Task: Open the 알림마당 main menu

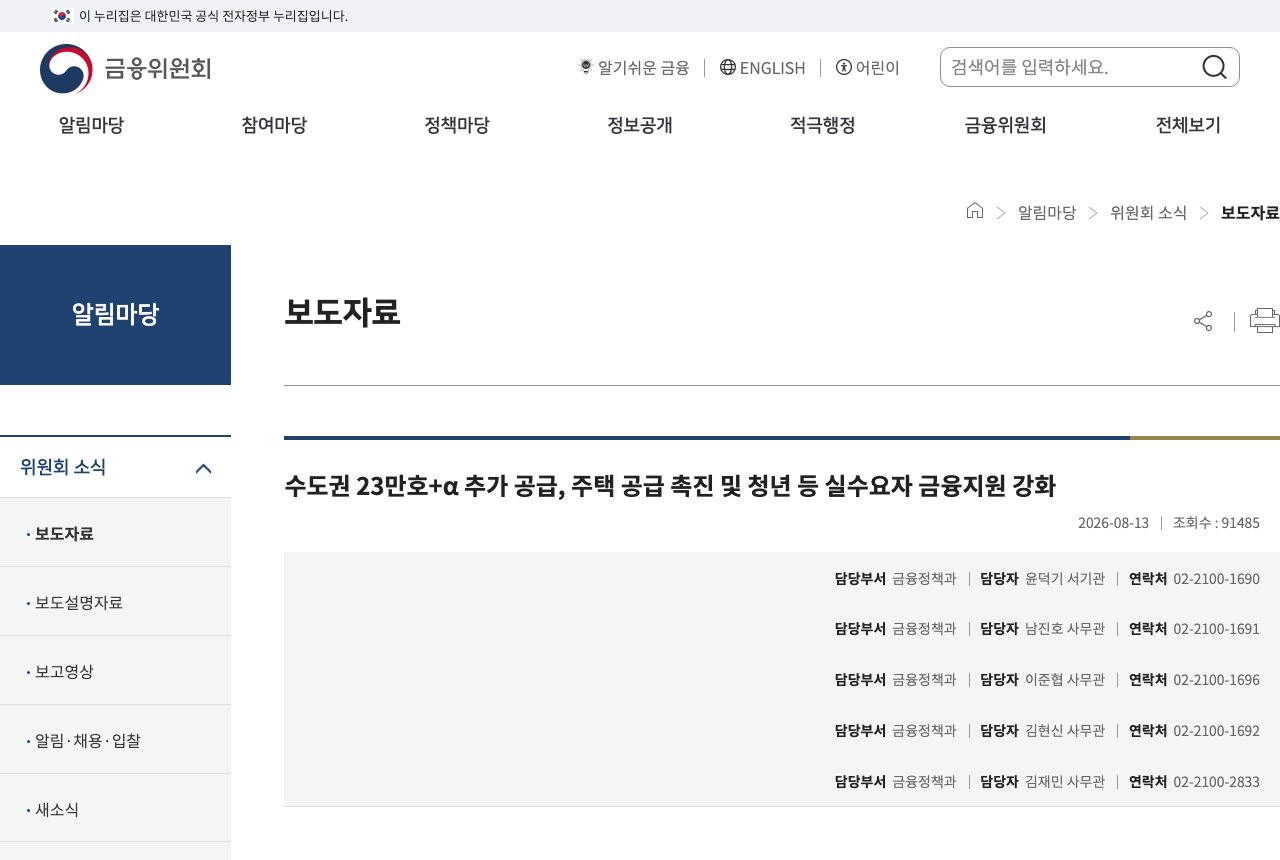Action: click(91, 125)
